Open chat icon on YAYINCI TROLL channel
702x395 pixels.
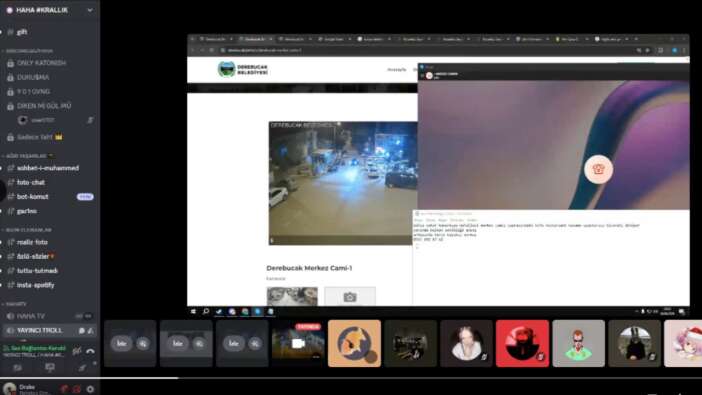(82, 331)
